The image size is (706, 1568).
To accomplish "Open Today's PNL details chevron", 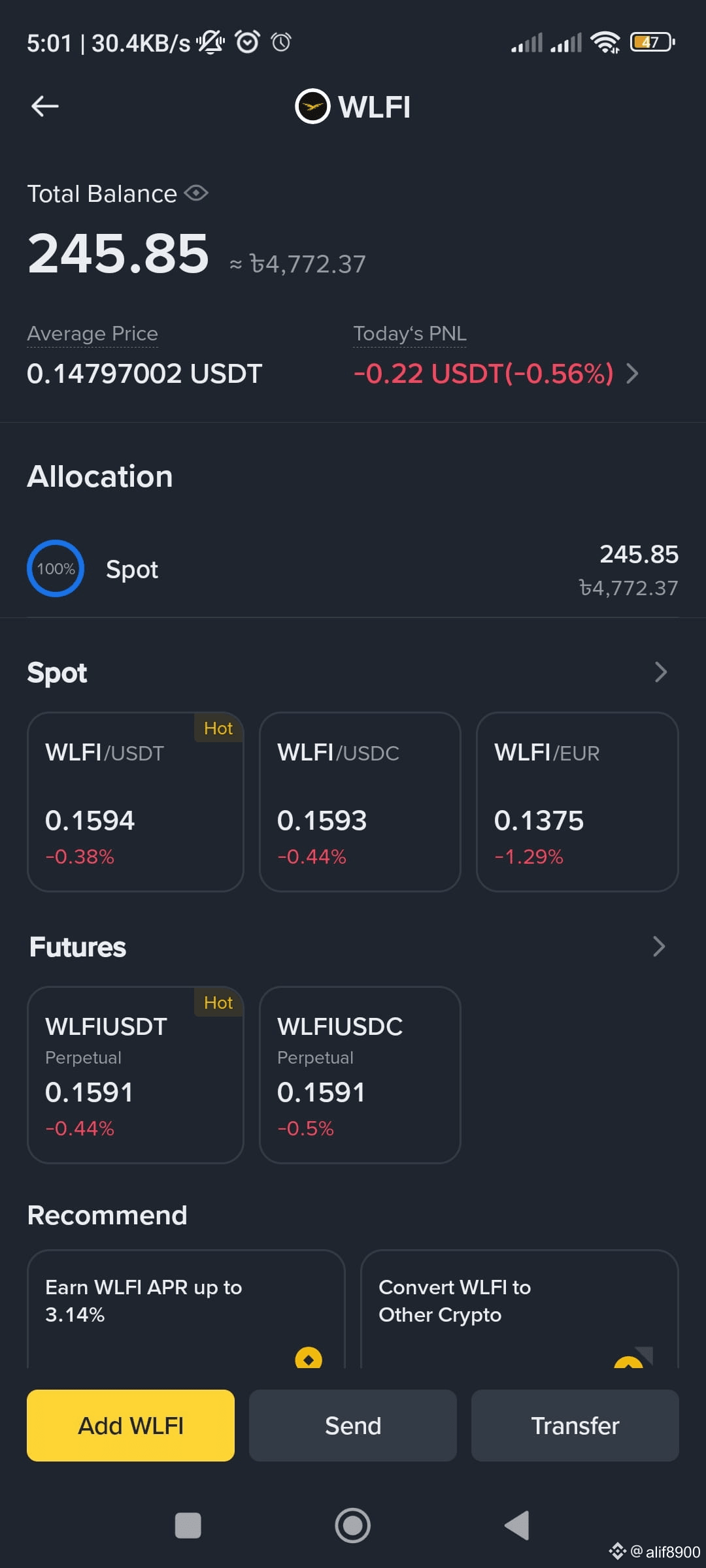I will click(x=632, y=374).
